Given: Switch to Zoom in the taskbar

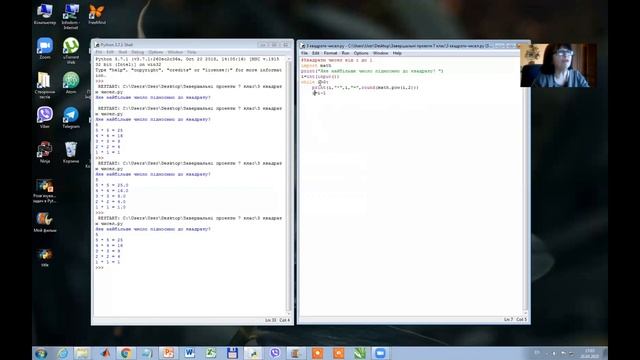Looking at the screenshot, I should coord(380,353).
